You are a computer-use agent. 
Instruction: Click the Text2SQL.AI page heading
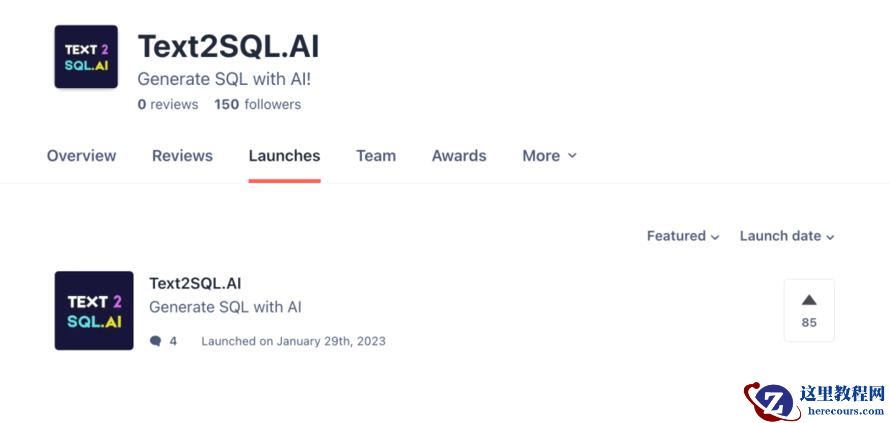coord(228,46)
